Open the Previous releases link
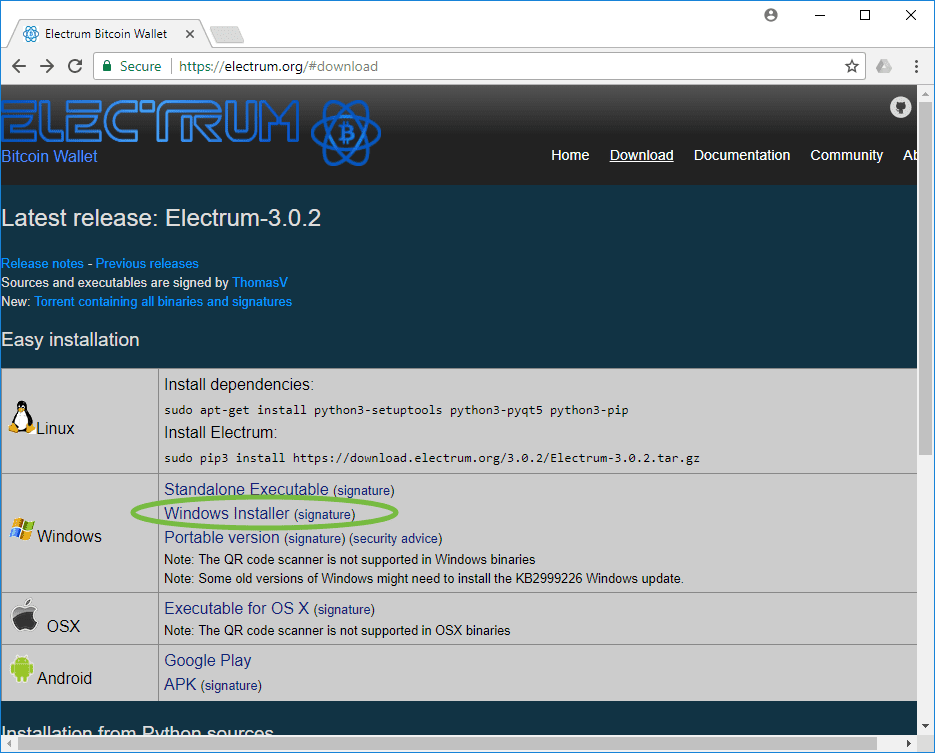This screenshot has height=753, width=935. pos(147,264)
